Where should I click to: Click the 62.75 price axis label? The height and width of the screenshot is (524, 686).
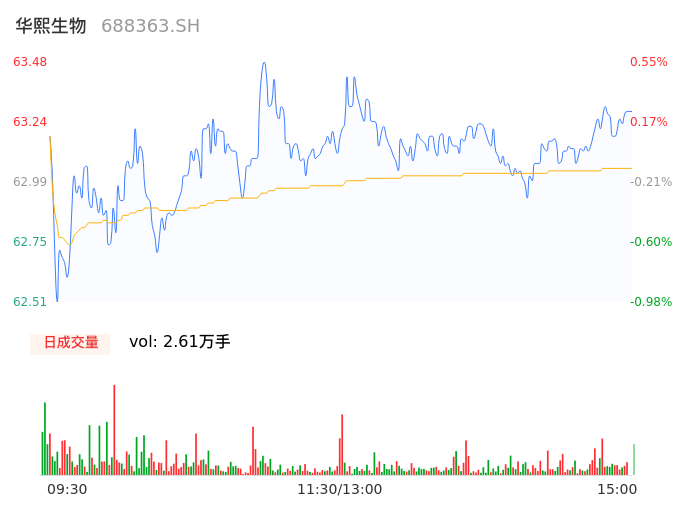[30, 242]
